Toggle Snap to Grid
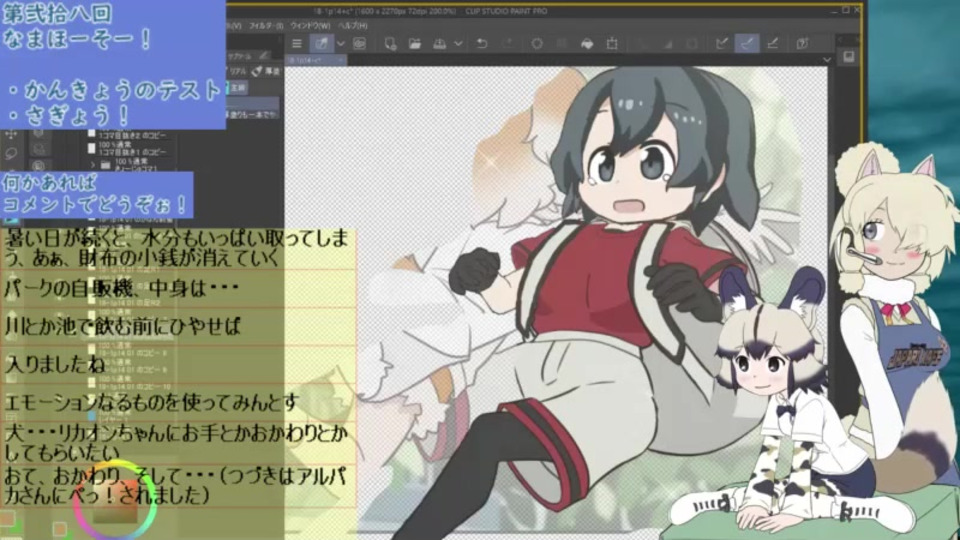The image size is (960, 540). [773, 43]
